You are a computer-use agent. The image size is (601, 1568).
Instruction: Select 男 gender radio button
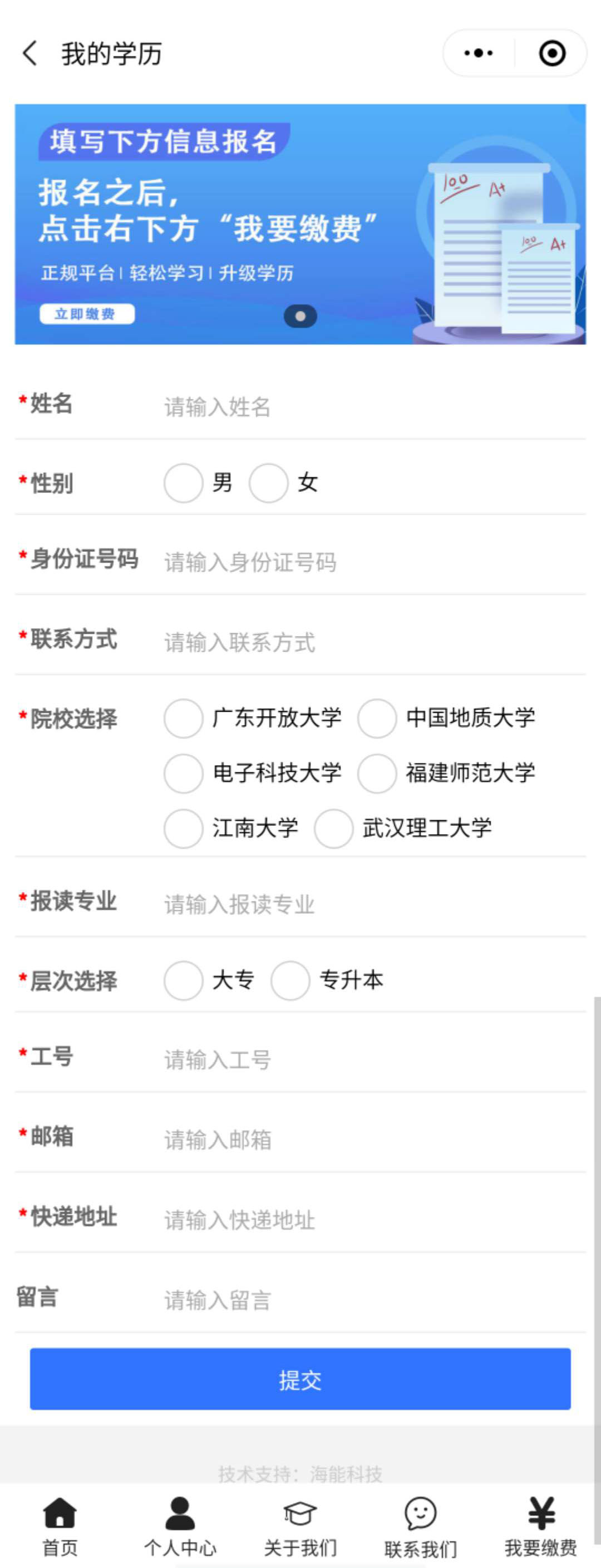(183, 482)
